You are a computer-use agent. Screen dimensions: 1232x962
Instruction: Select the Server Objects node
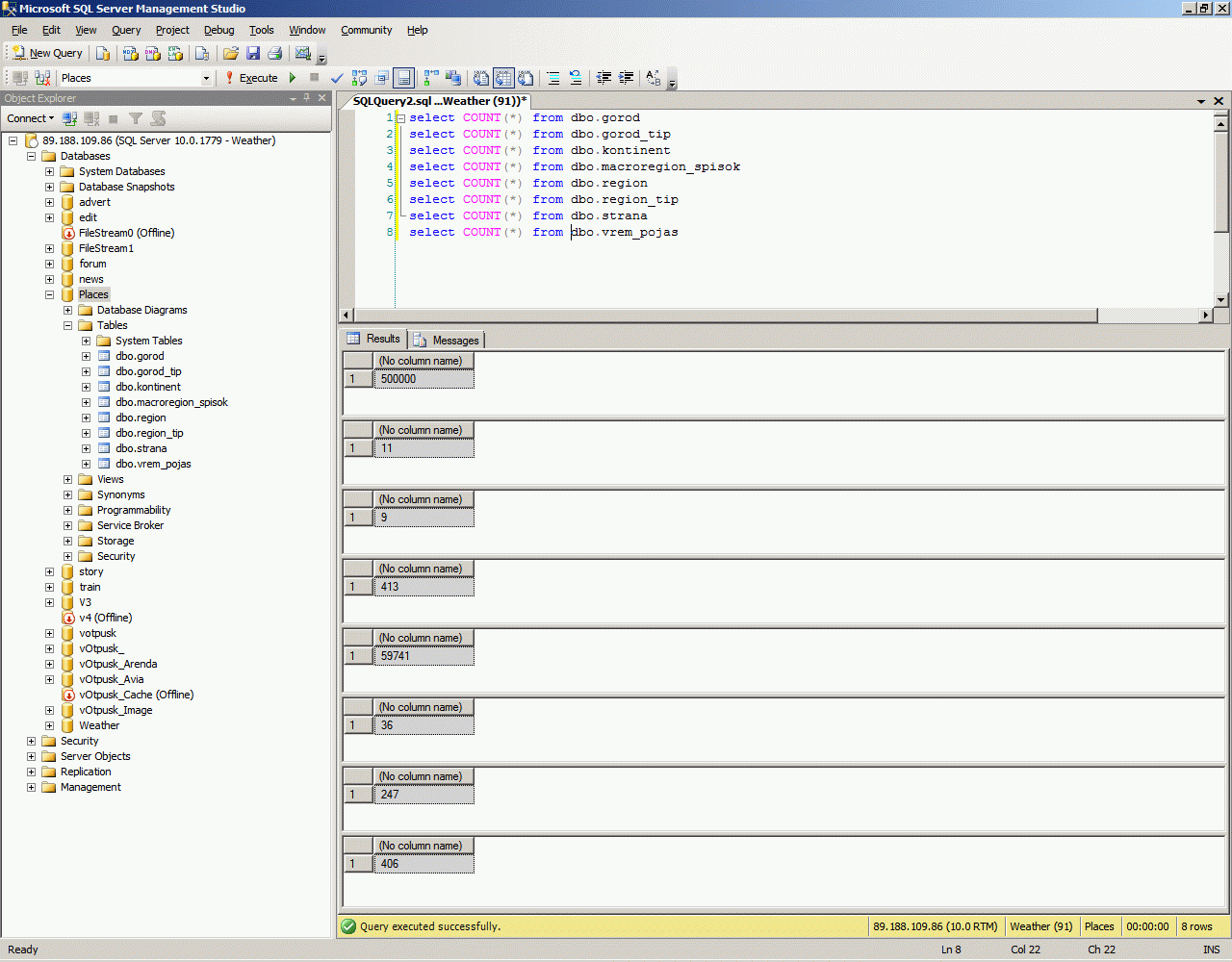click(95, 756)
